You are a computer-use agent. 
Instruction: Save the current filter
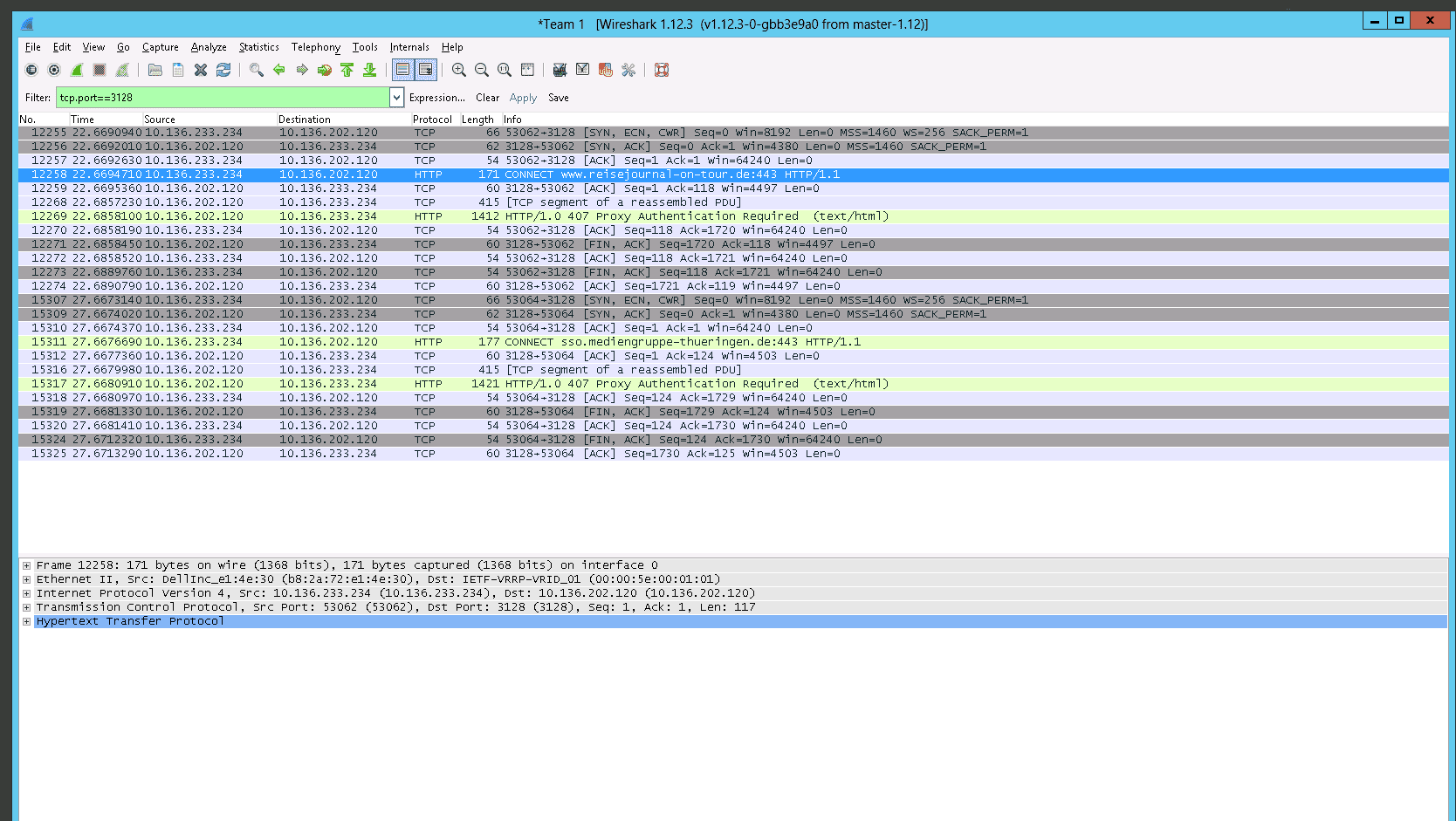[559, 98]
